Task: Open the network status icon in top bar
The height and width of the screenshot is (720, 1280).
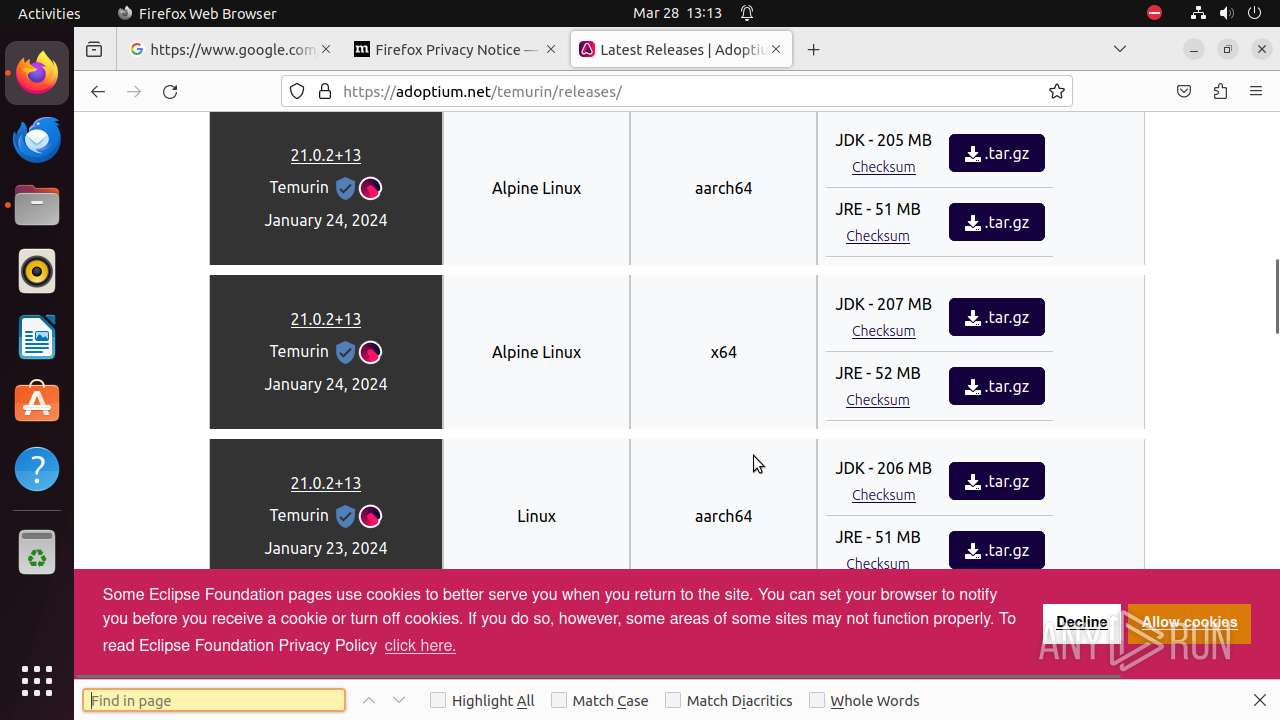Action: pos(1198,13)
